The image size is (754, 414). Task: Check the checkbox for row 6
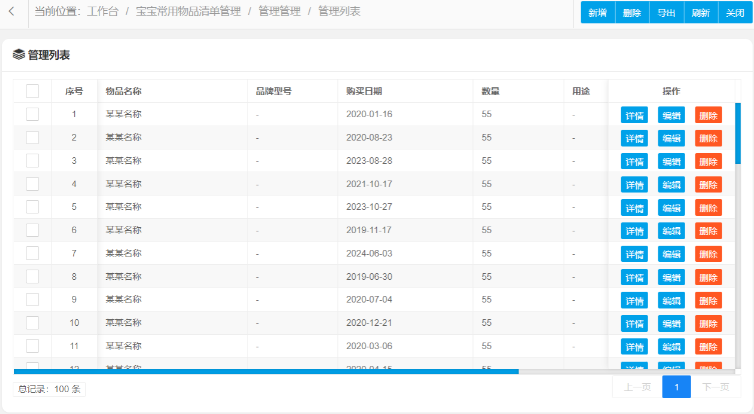(x=32, y=230)
